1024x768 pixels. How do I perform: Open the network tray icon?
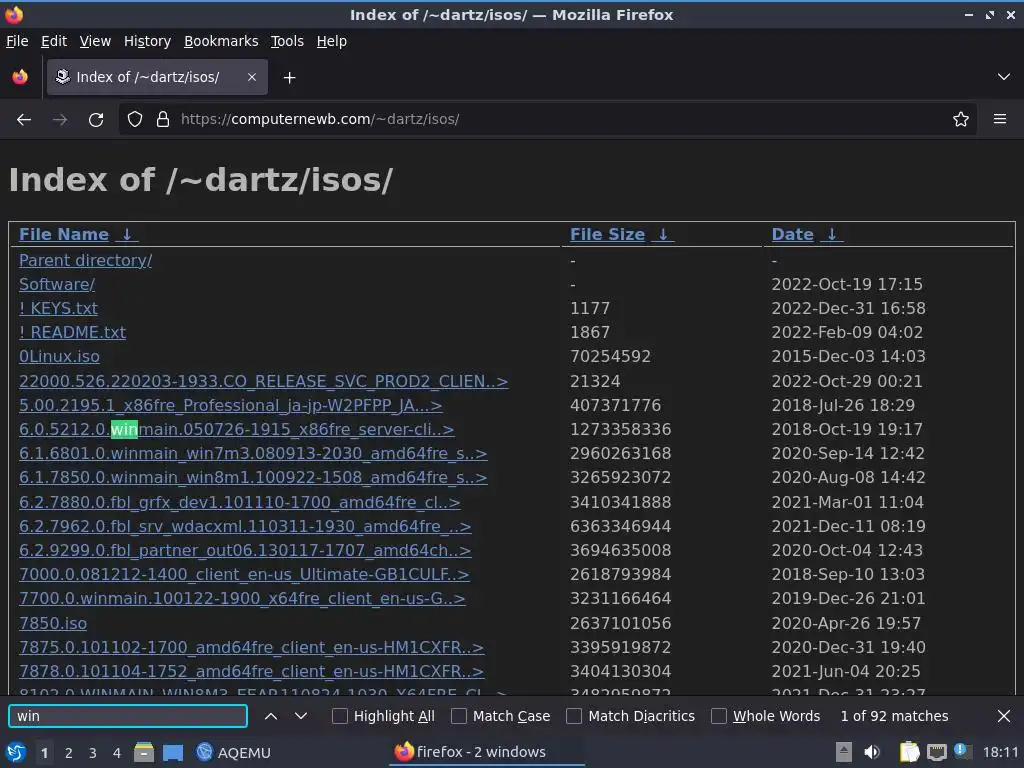936,752
